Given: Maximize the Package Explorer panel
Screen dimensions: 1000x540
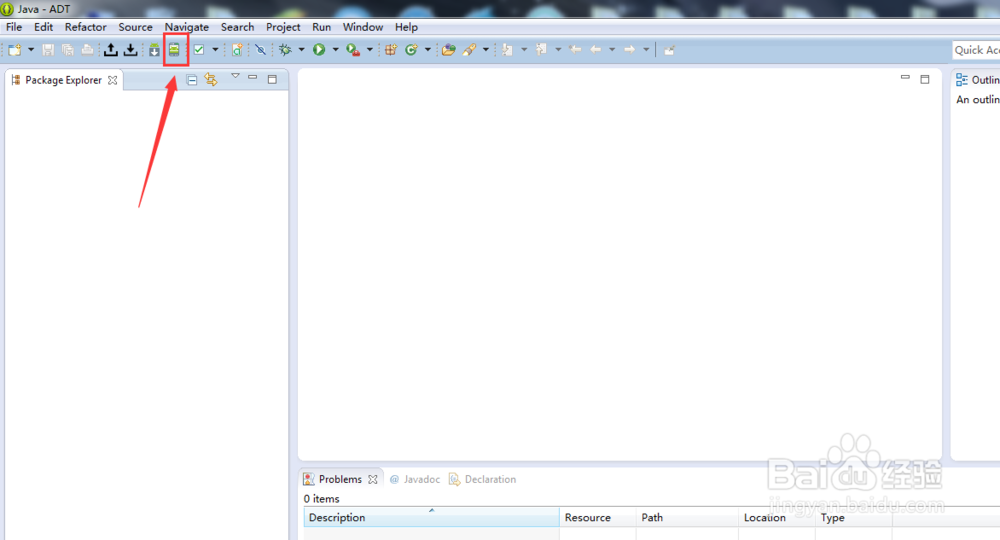Looking at the screenshot, I should pos(272,79).
